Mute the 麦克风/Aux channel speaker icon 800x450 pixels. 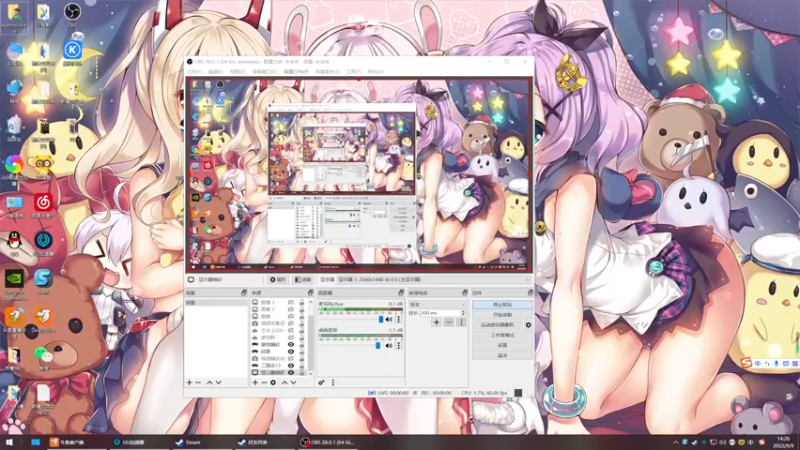[389, 319]
